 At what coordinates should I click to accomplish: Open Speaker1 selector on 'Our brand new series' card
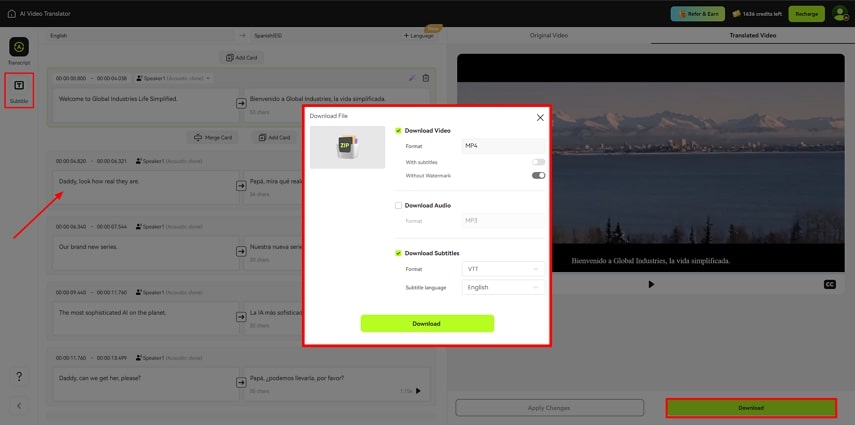tap(170, 226)
